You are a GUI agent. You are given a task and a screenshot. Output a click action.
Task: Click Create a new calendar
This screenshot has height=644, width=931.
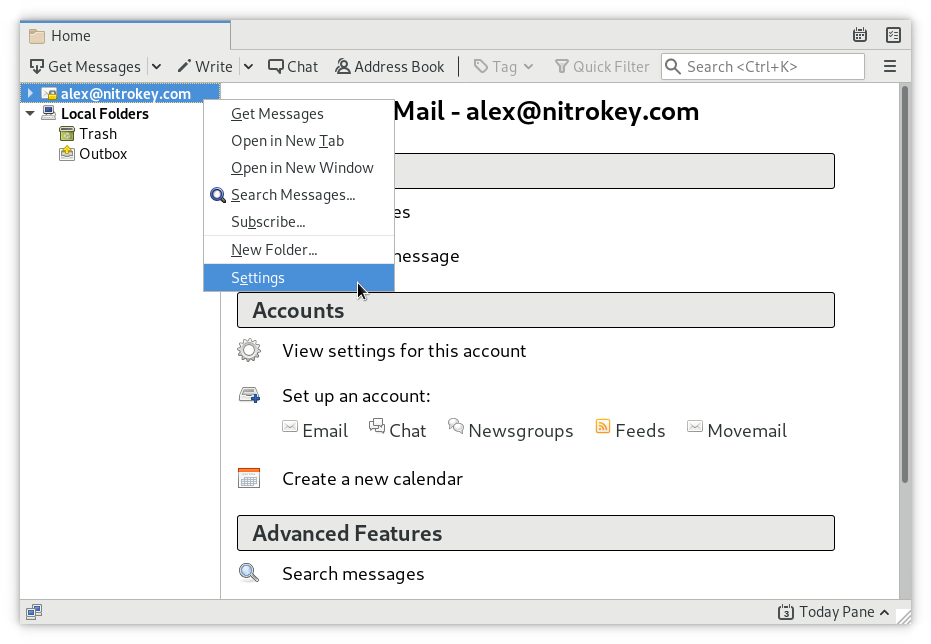click(x=372, y=479)
